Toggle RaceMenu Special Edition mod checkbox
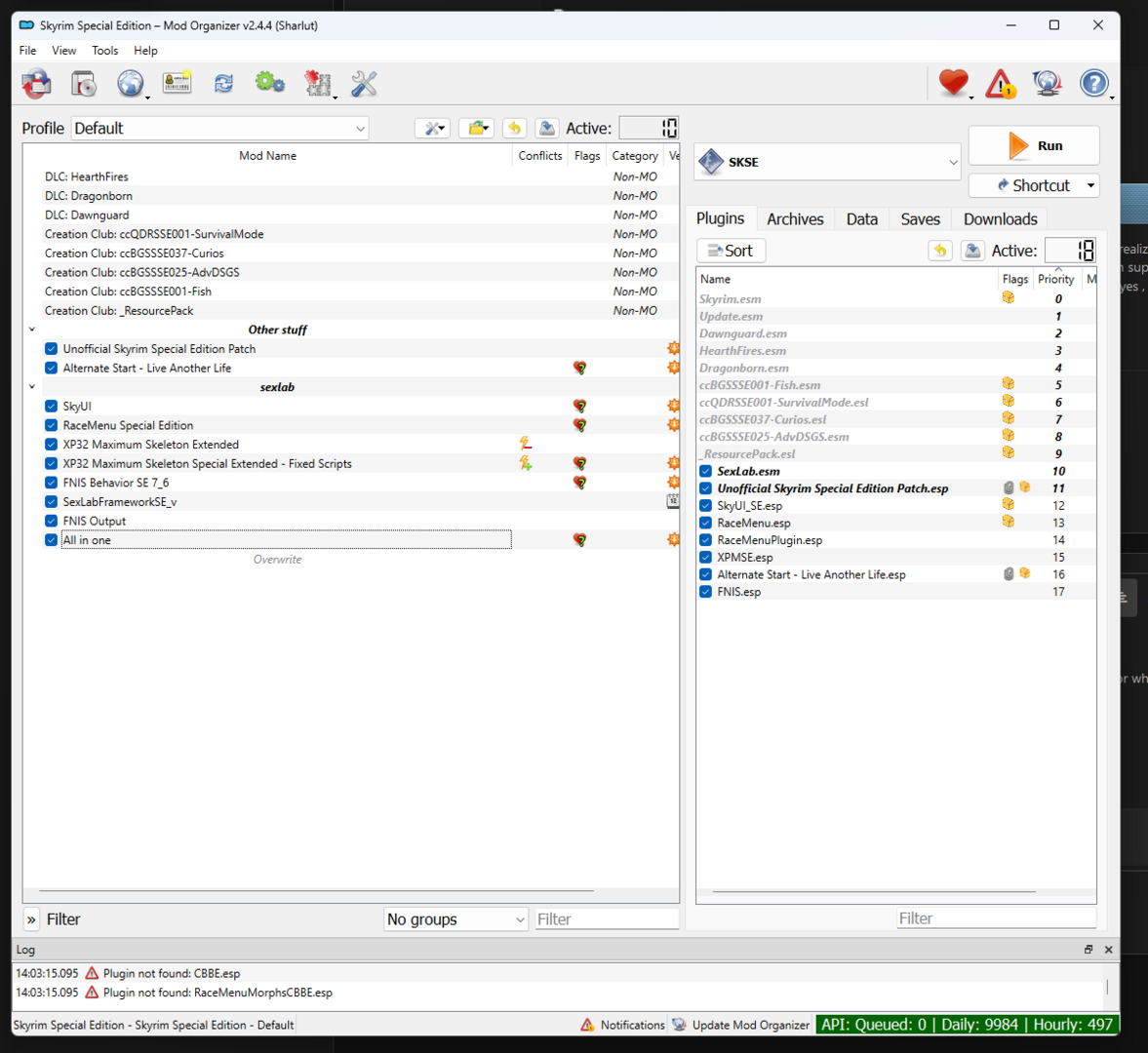 tap(52, 425)
